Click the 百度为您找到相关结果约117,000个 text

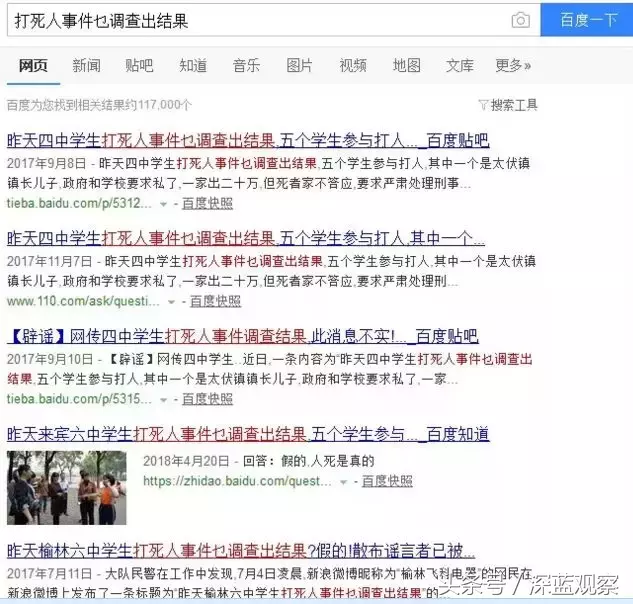(99, 105)
